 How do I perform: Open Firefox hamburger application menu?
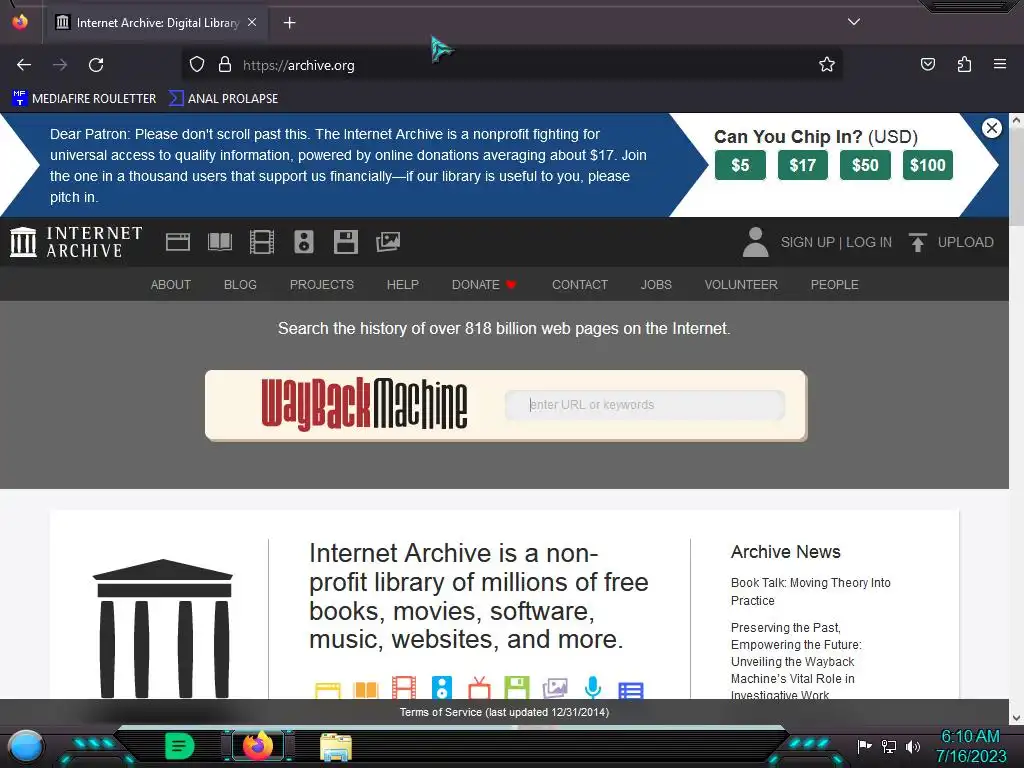point(1000,64)
